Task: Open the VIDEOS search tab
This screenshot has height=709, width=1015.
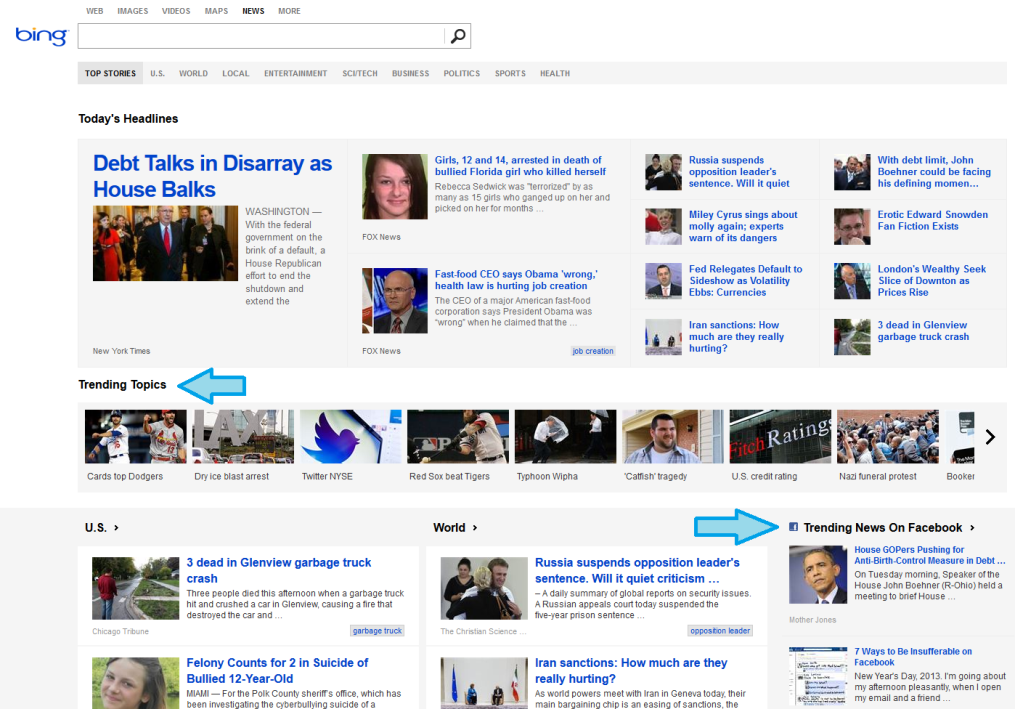Action: 176,11
